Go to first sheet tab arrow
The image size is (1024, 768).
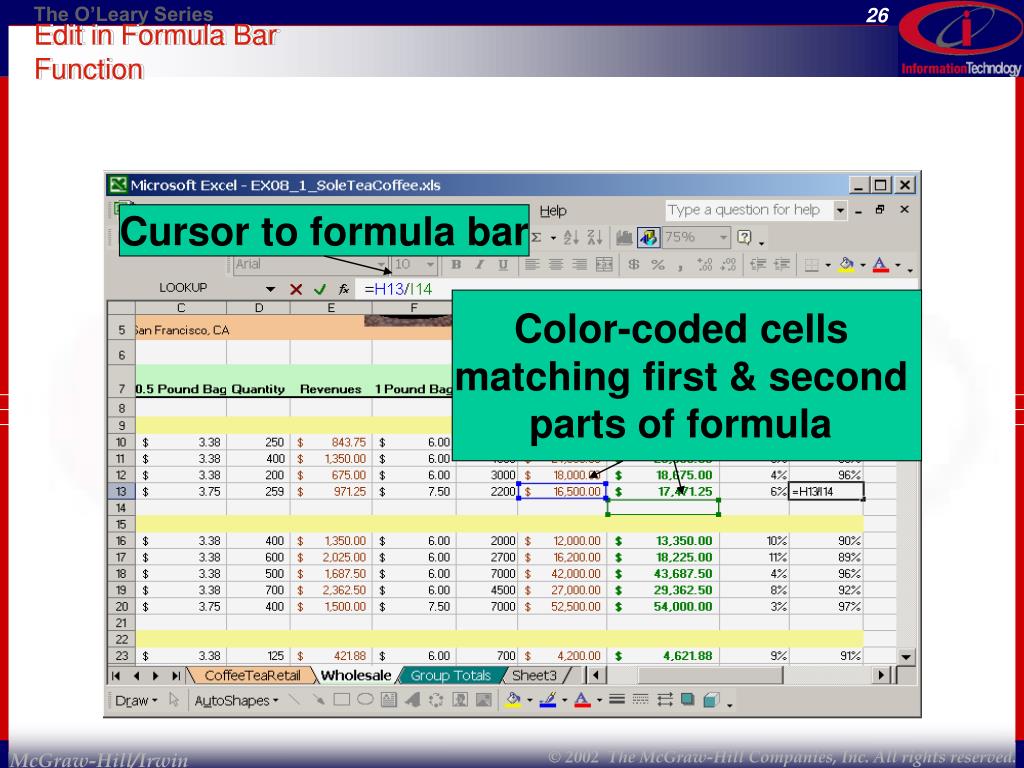116,676
